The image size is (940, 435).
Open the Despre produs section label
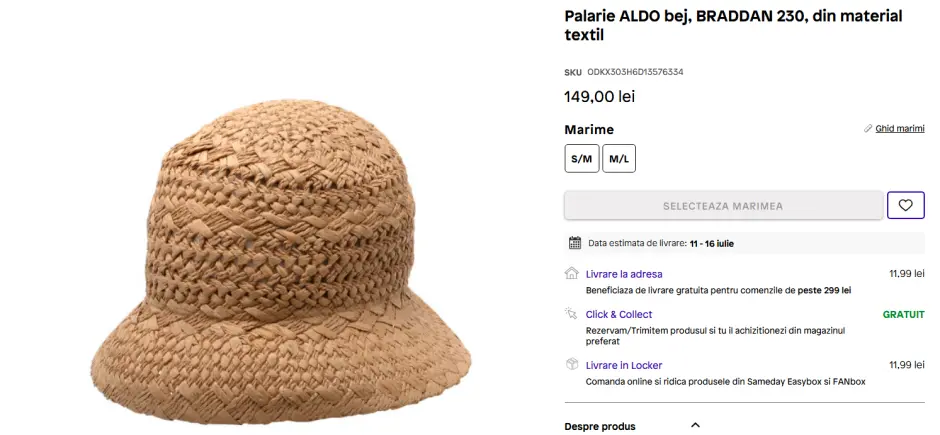pyautogui.click(x=599, y=426)
